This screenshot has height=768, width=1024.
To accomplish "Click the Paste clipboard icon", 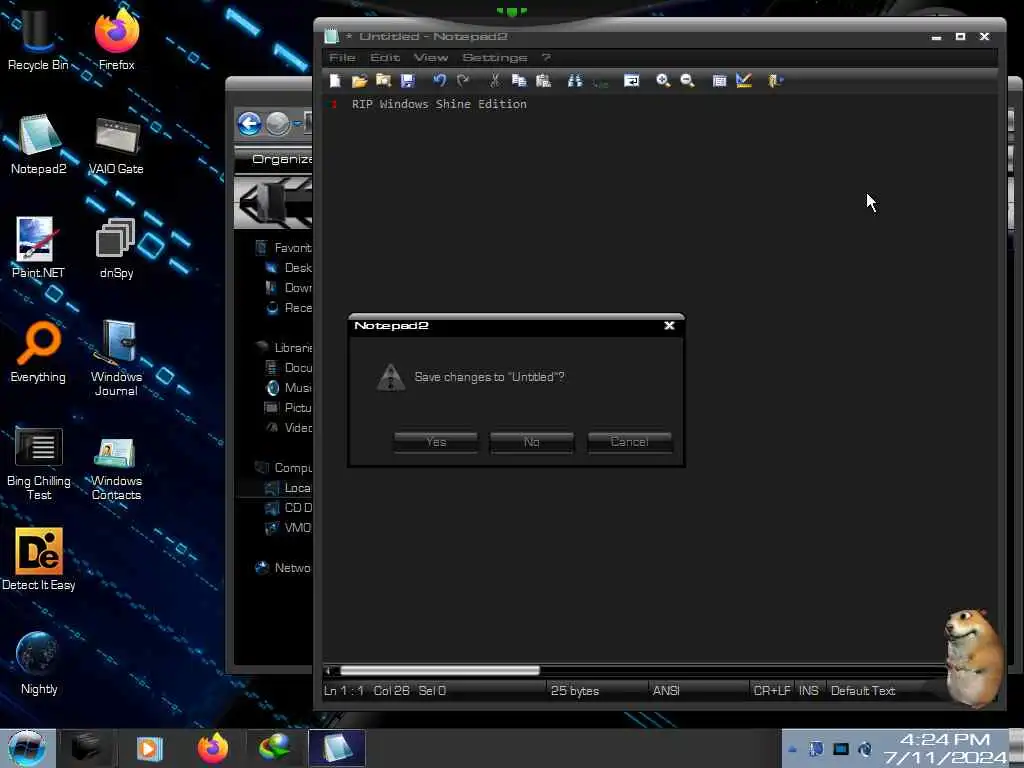I will click(543, 80).
